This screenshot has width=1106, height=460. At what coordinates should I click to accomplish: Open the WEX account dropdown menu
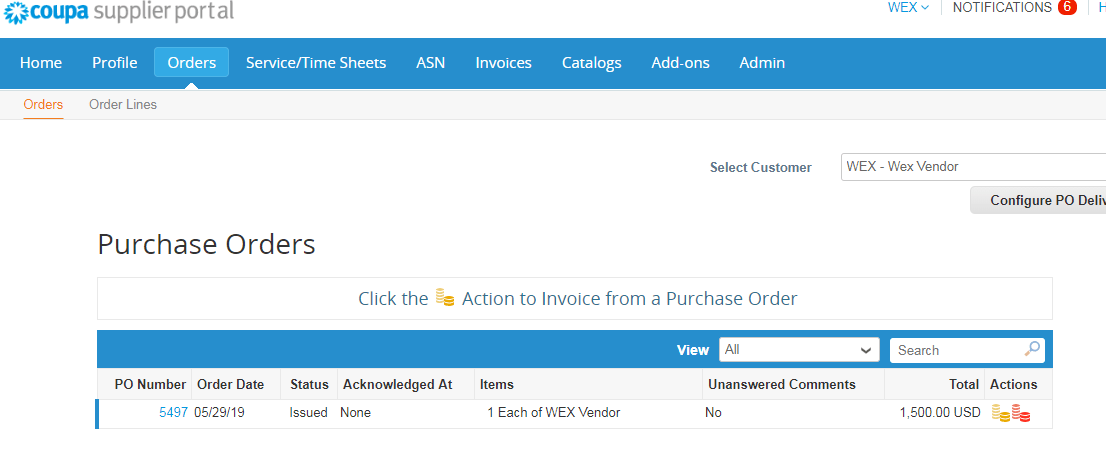pos(908,7)
